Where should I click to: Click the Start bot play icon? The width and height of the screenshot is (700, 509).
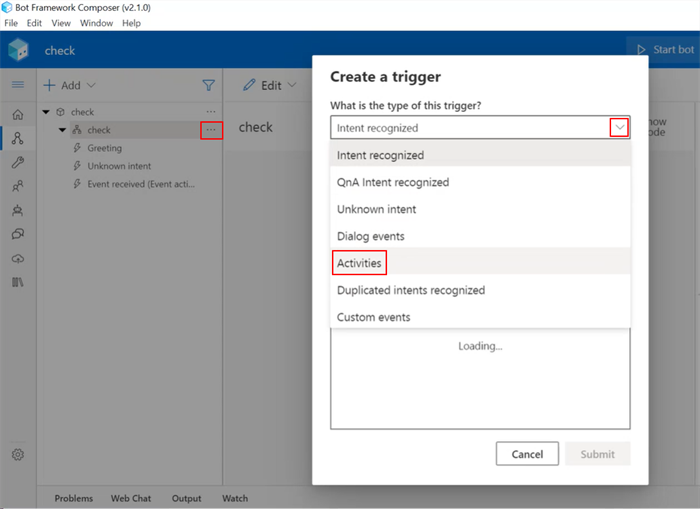click(x=642, y=50)
